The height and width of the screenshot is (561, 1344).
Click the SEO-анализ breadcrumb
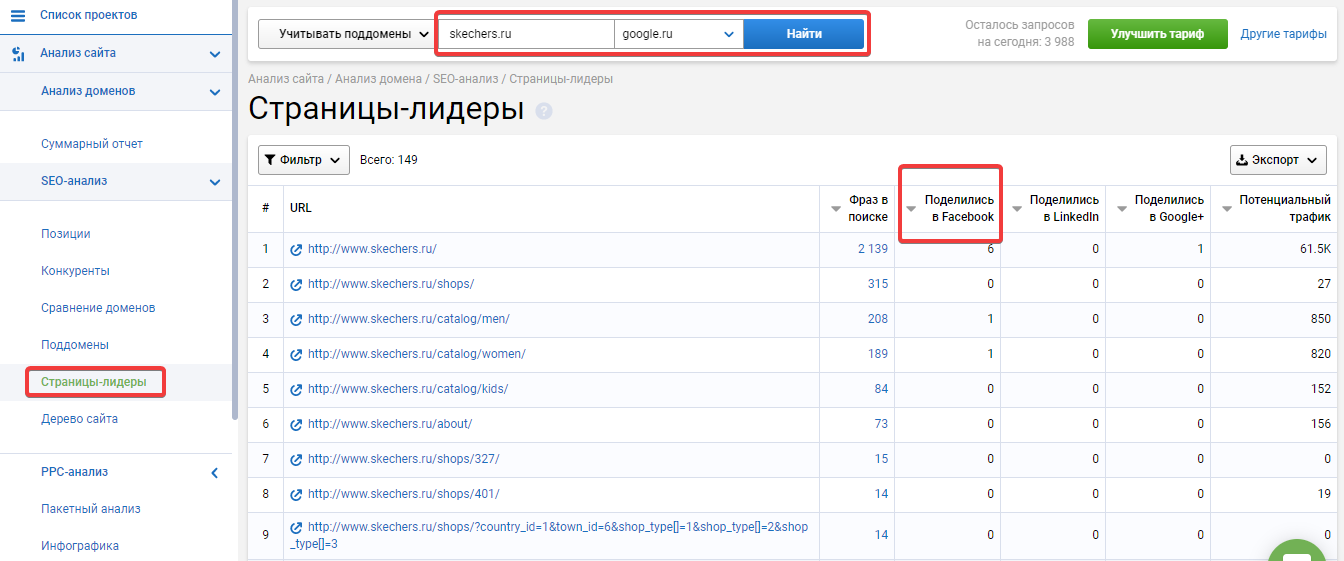pyautogui.click(x=465, y=78)
